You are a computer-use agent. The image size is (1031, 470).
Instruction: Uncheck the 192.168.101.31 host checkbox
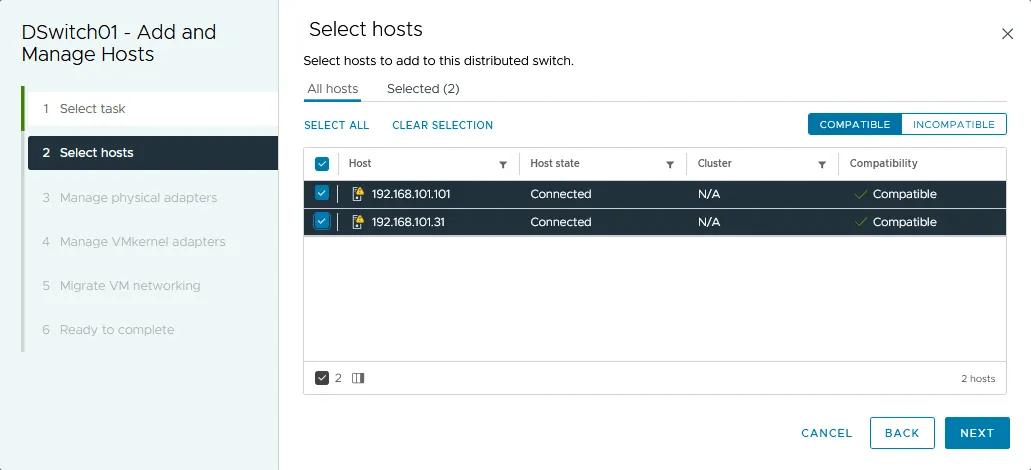pyautogui.click(x=322, y=222)
